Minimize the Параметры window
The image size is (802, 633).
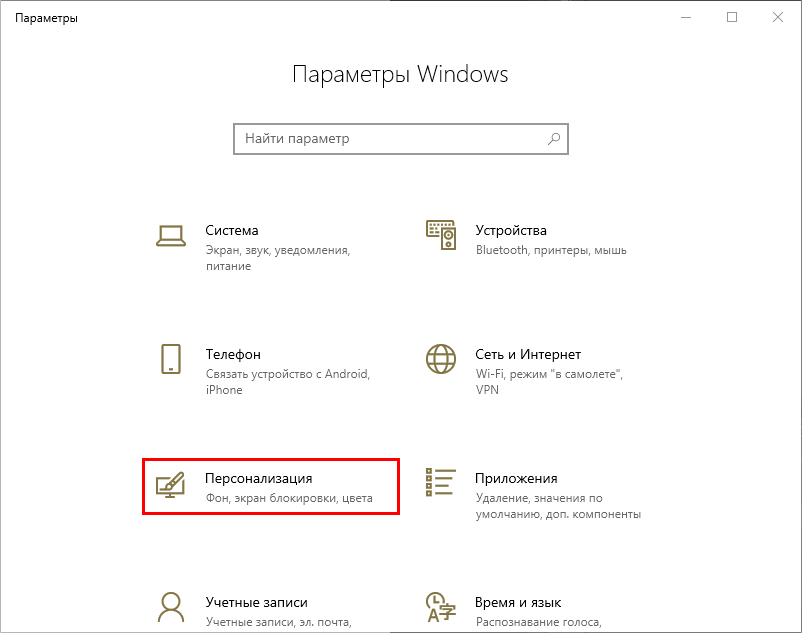point(686,17)
